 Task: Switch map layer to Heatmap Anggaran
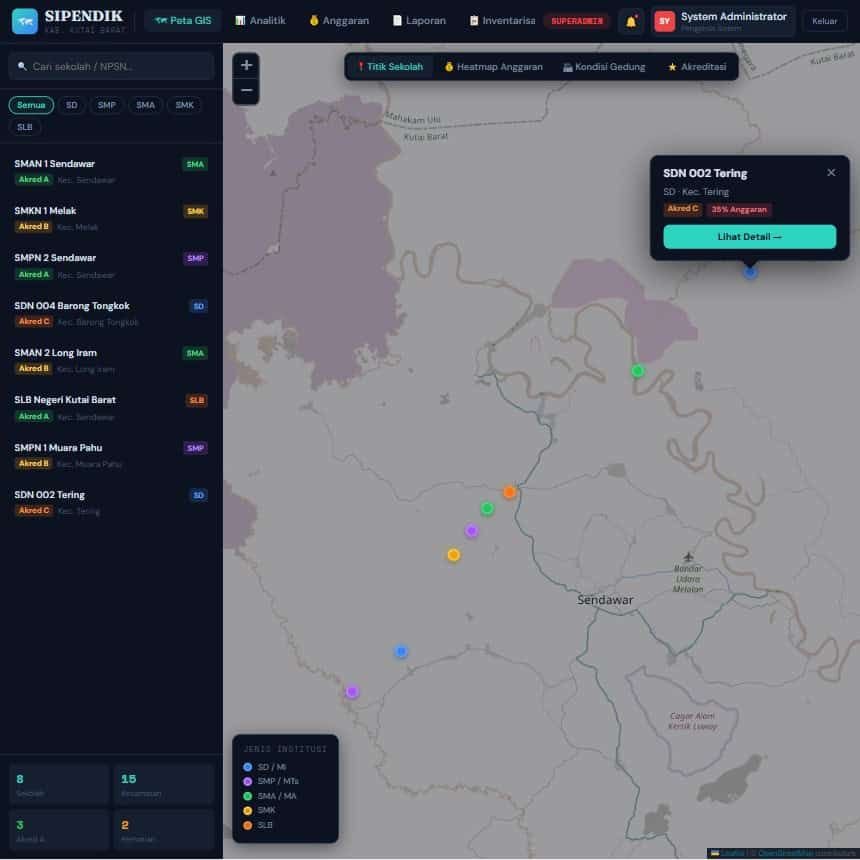click(493, 66)
